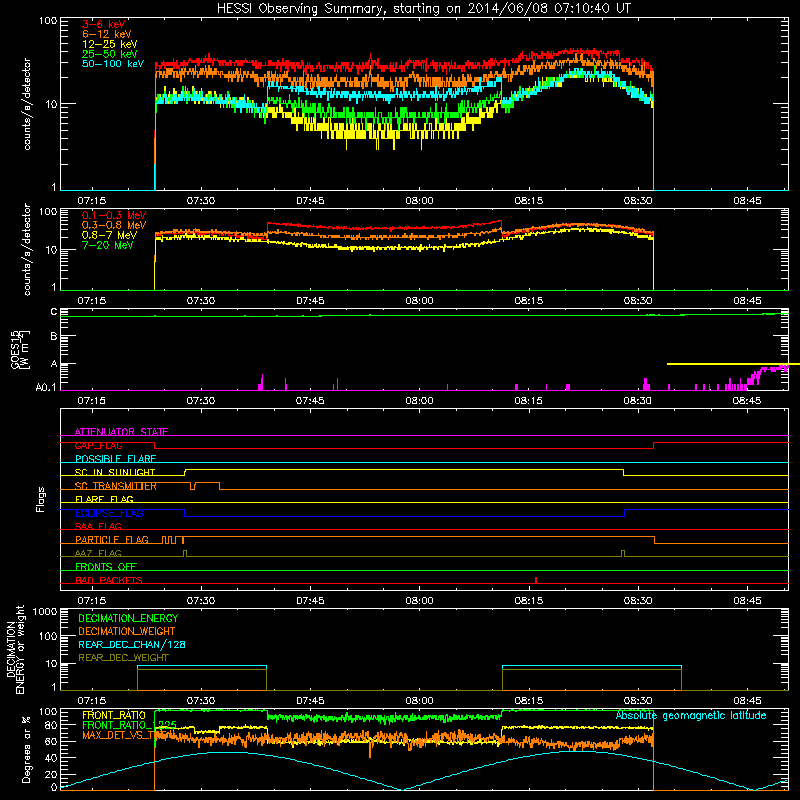Click the 0.1-0.3 MeV legend label
Screen dimensions: 800x800
pos(114,215)
